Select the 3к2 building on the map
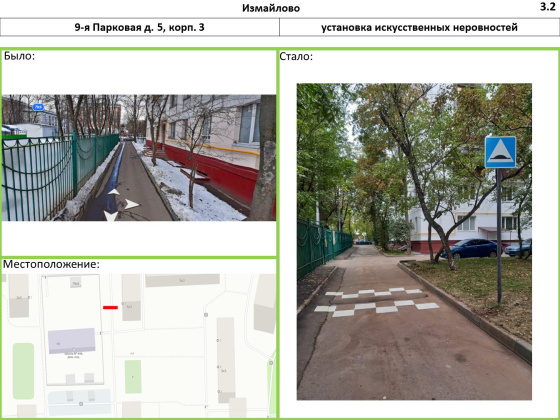560x420 pixels. point(182,280)
